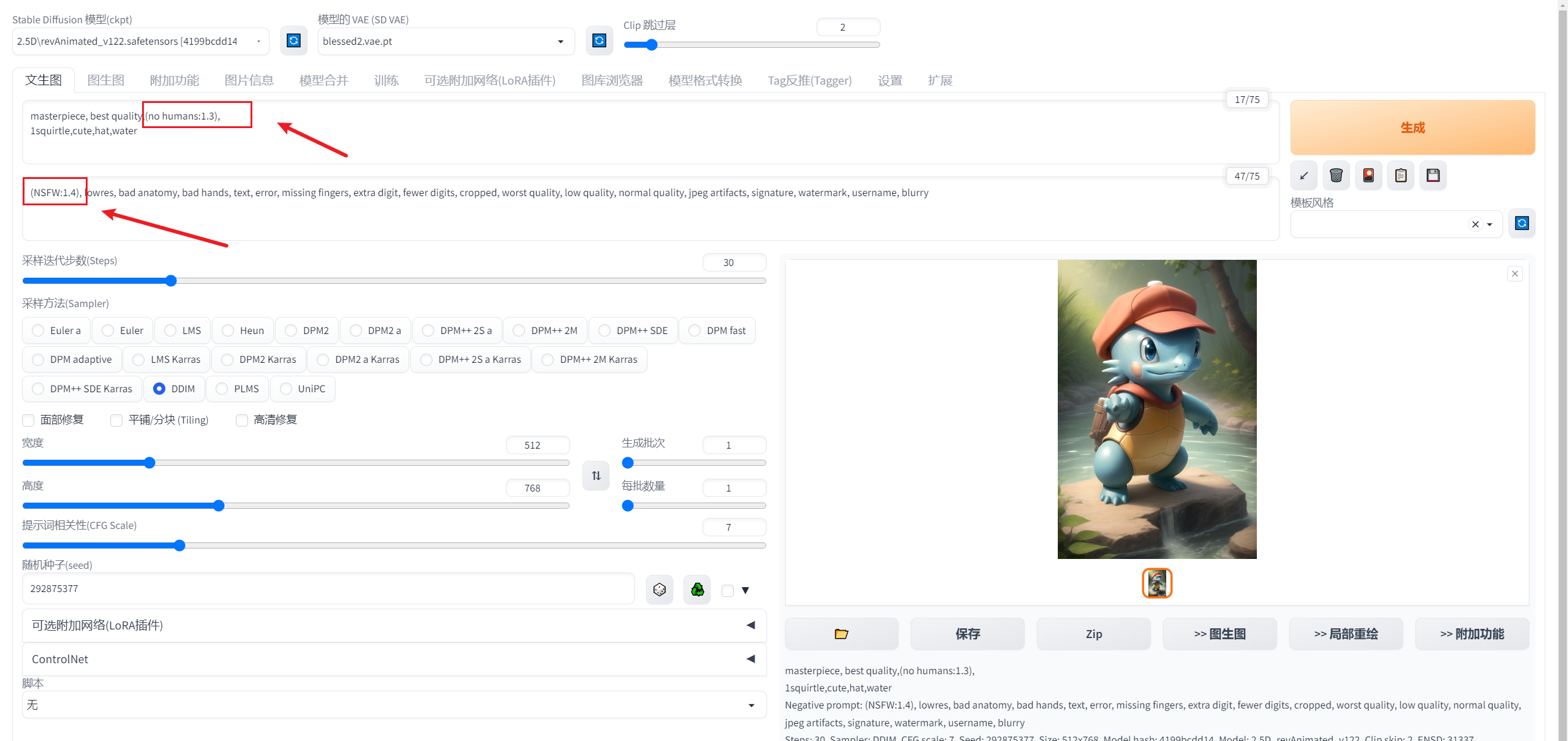
Task: Close the generated image preview
Action: click(1515, 274)
